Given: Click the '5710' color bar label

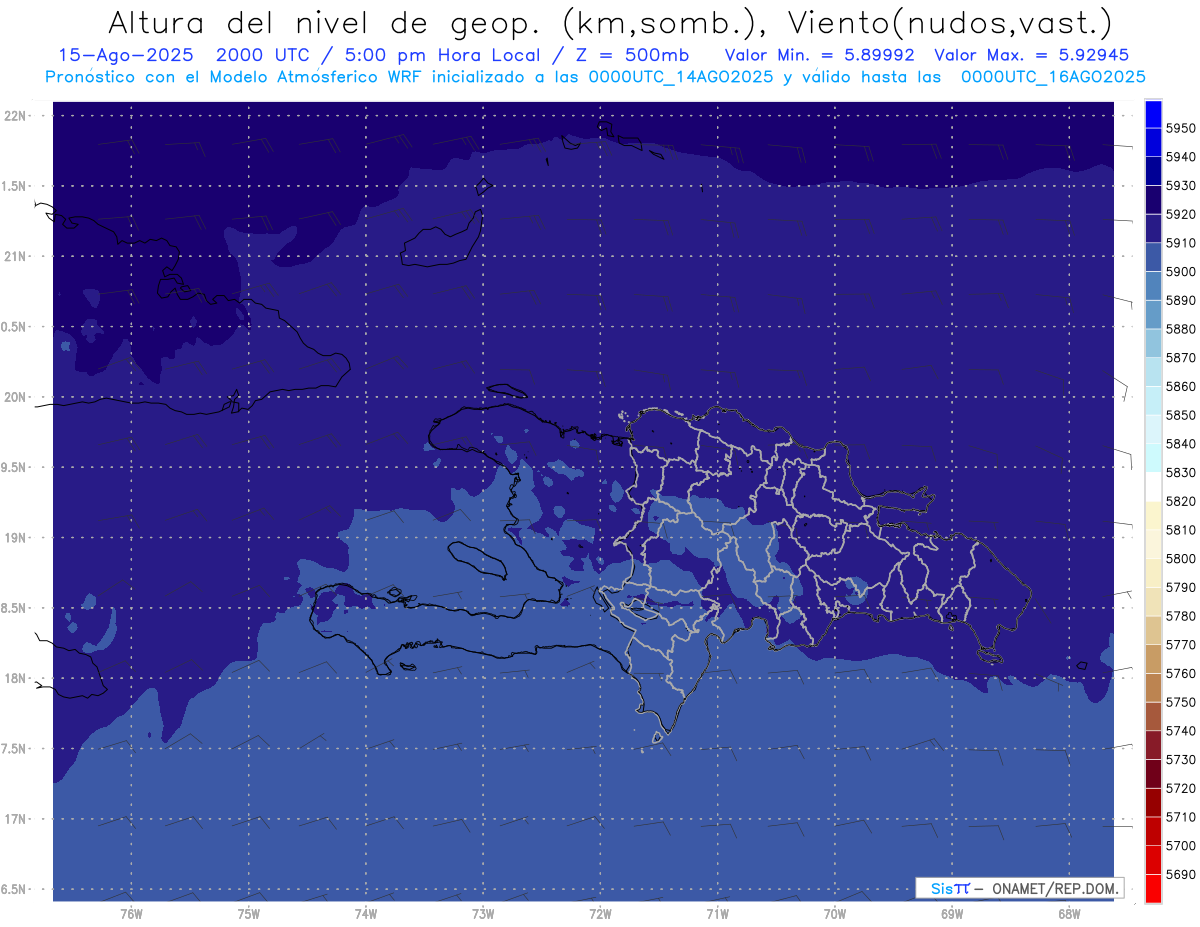Looking at the screenshot, I should coord(1180,817).
